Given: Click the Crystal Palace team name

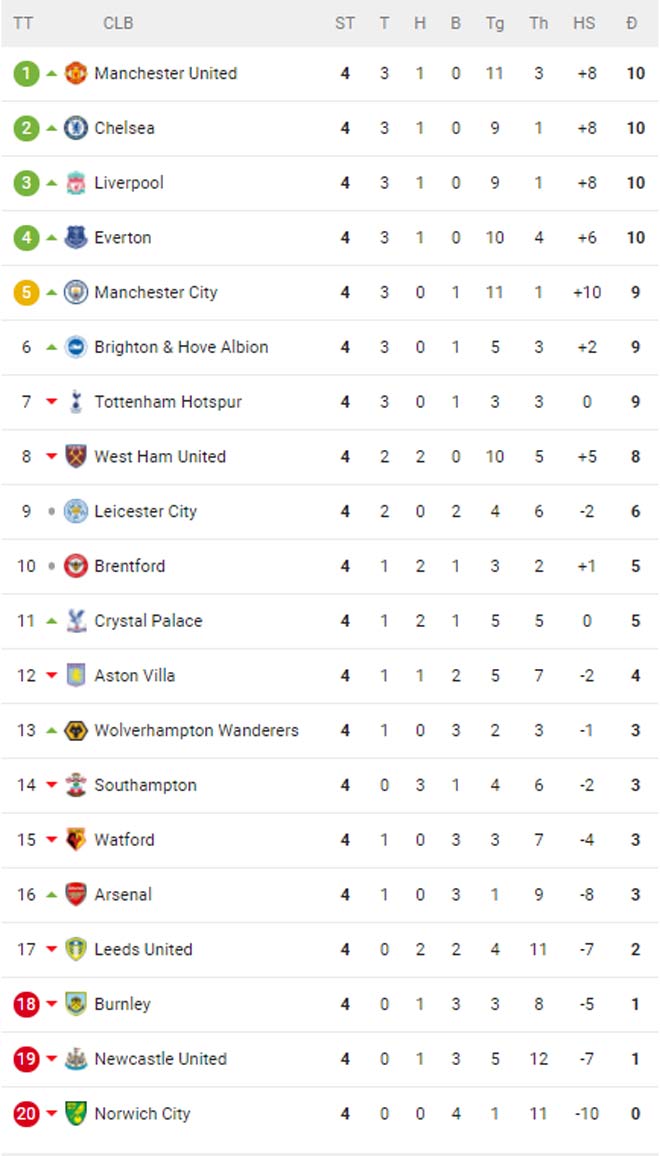Looking at the screenshot, I should click(148, 621).
